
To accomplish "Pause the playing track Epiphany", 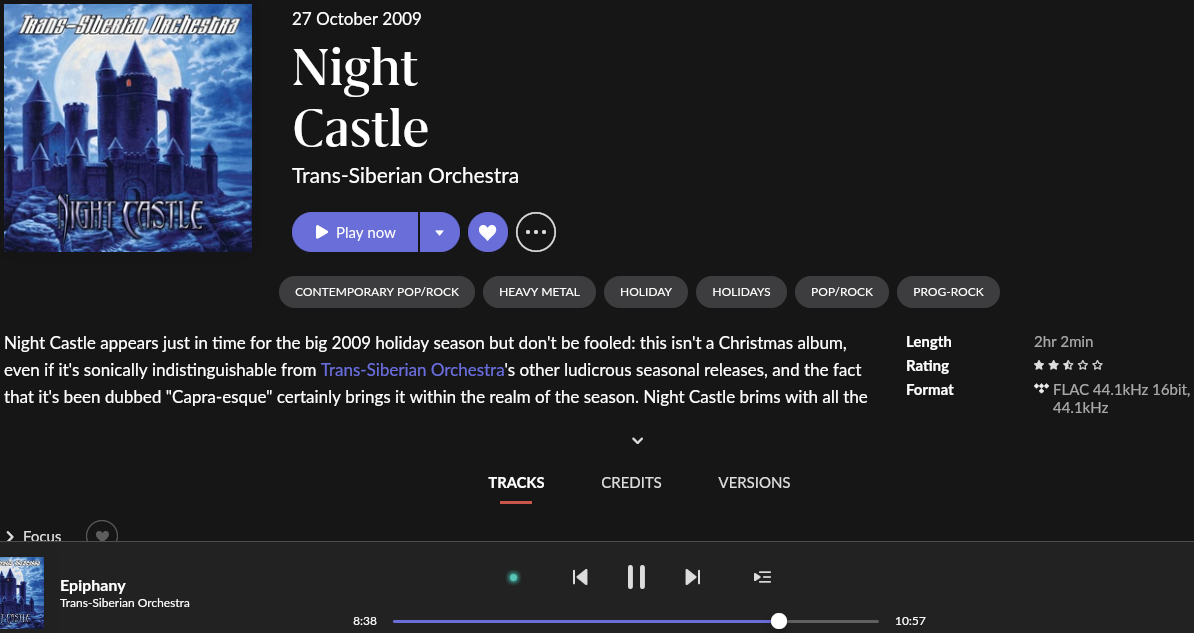I will click(637, 577).
